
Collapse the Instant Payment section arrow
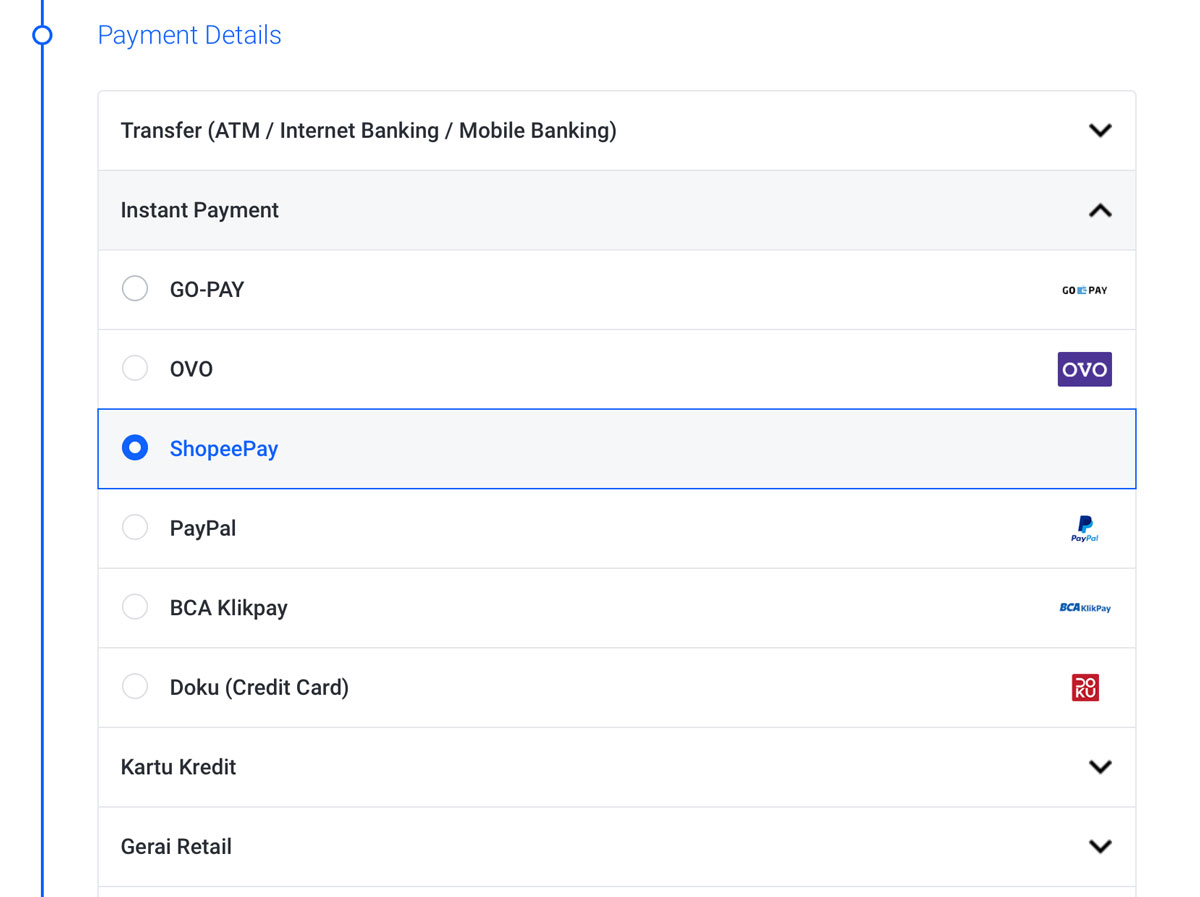tap(1100, 210)
